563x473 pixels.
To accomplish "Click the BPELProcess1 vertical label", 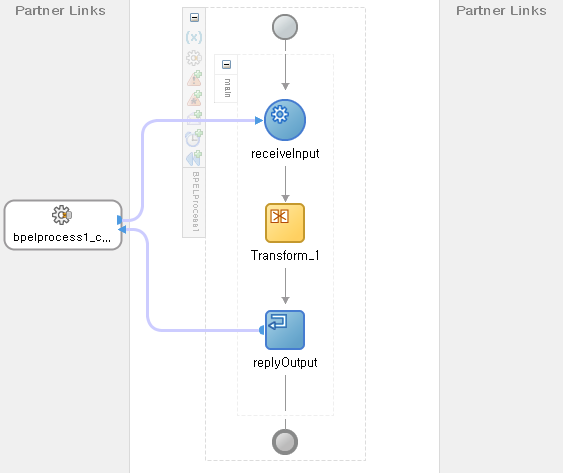I will coord(195,201).
